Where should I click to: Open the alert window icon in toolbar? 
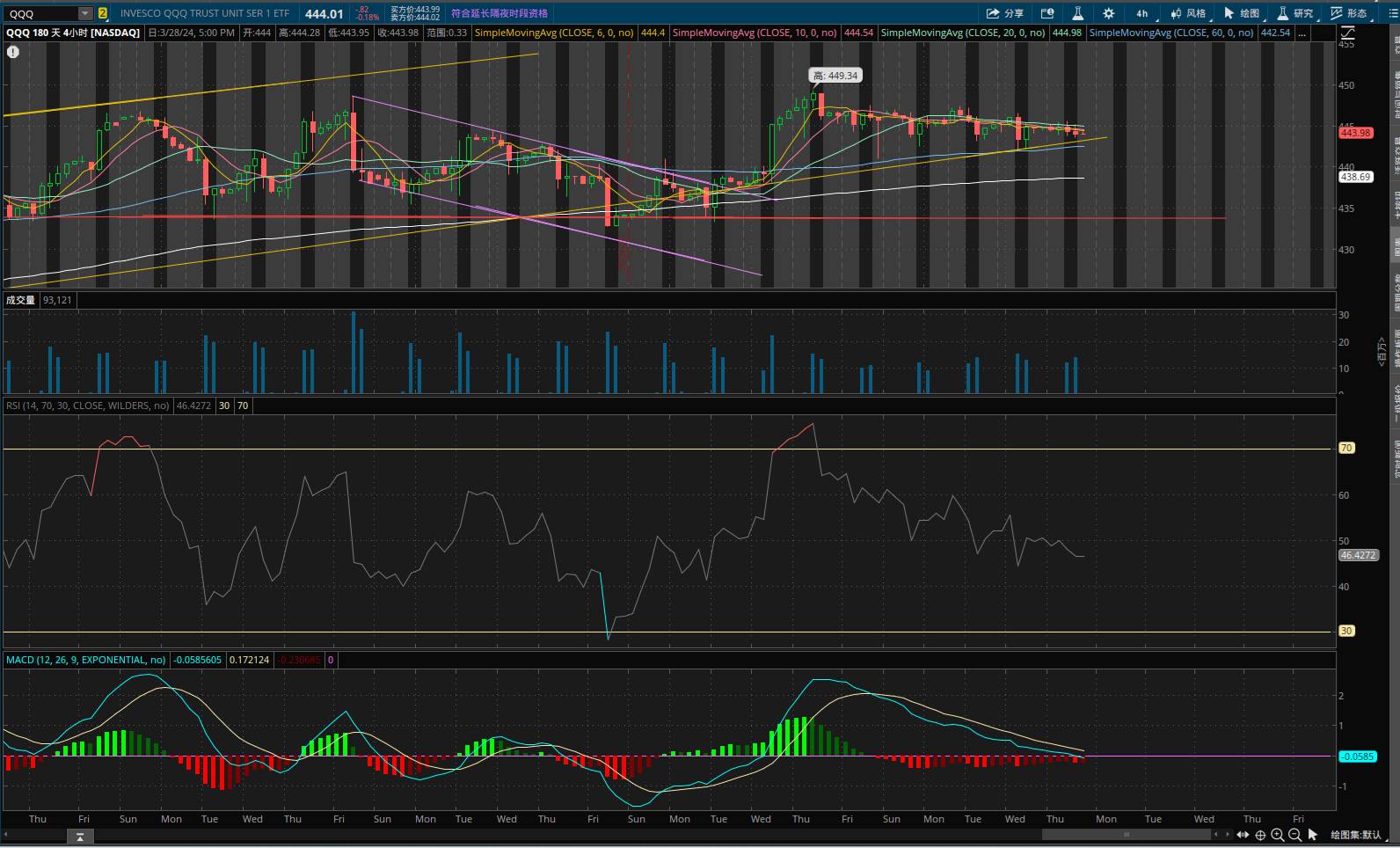click(1047, 13)
